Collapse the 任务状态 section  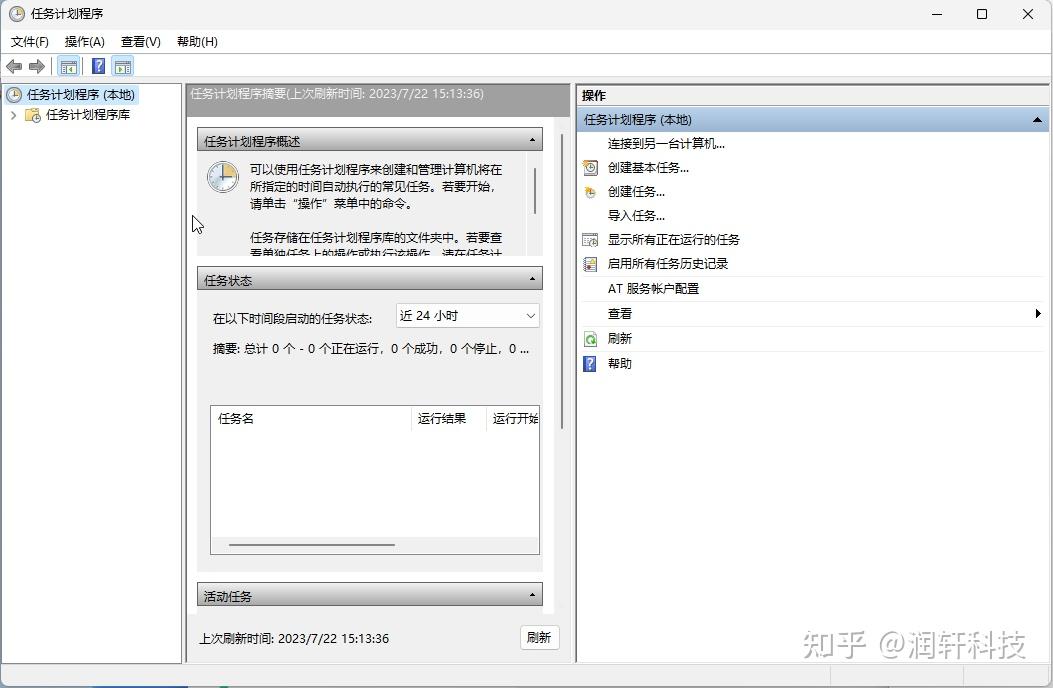tap(531, 280)
